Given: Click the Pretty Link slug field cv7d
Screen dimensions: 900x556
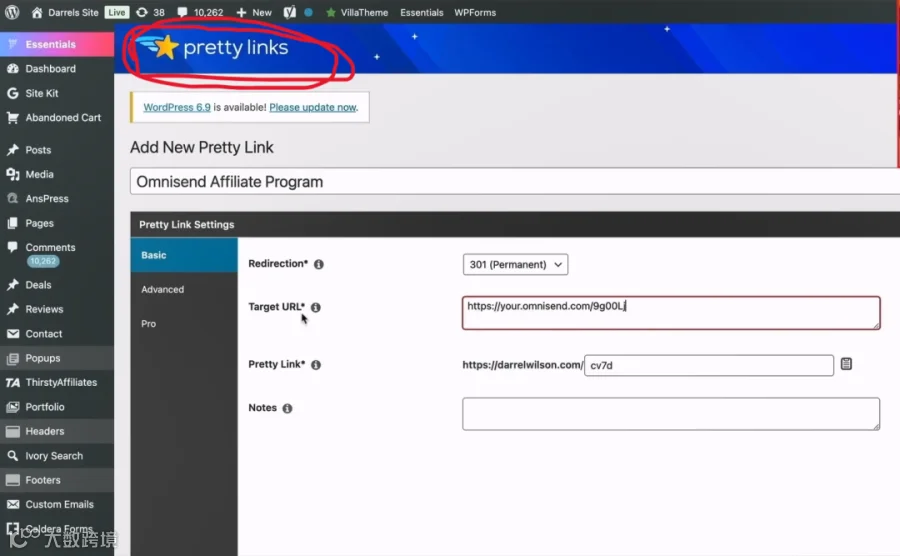Looking at the screenshot, I should pyautogui.click(x=709, y=366).
